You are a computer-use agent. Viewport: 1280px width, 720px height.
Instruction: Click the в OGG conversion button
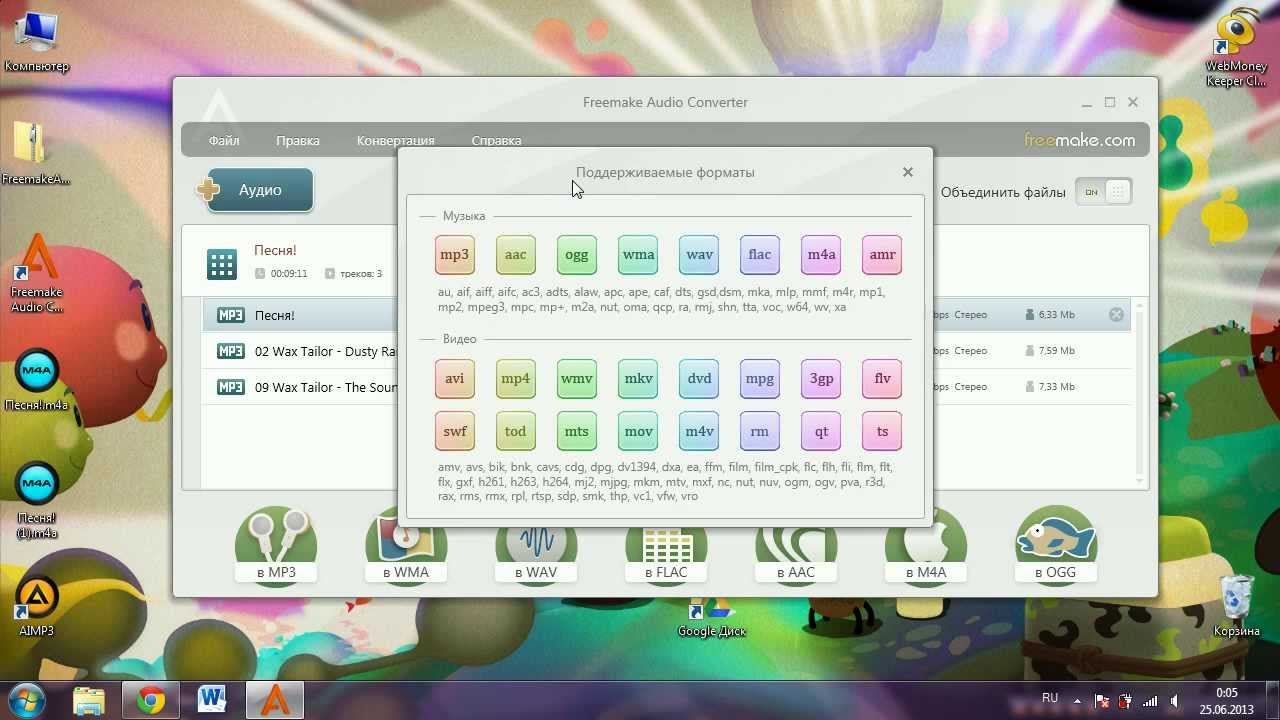pyautogui.click(x=1056, y=546)
